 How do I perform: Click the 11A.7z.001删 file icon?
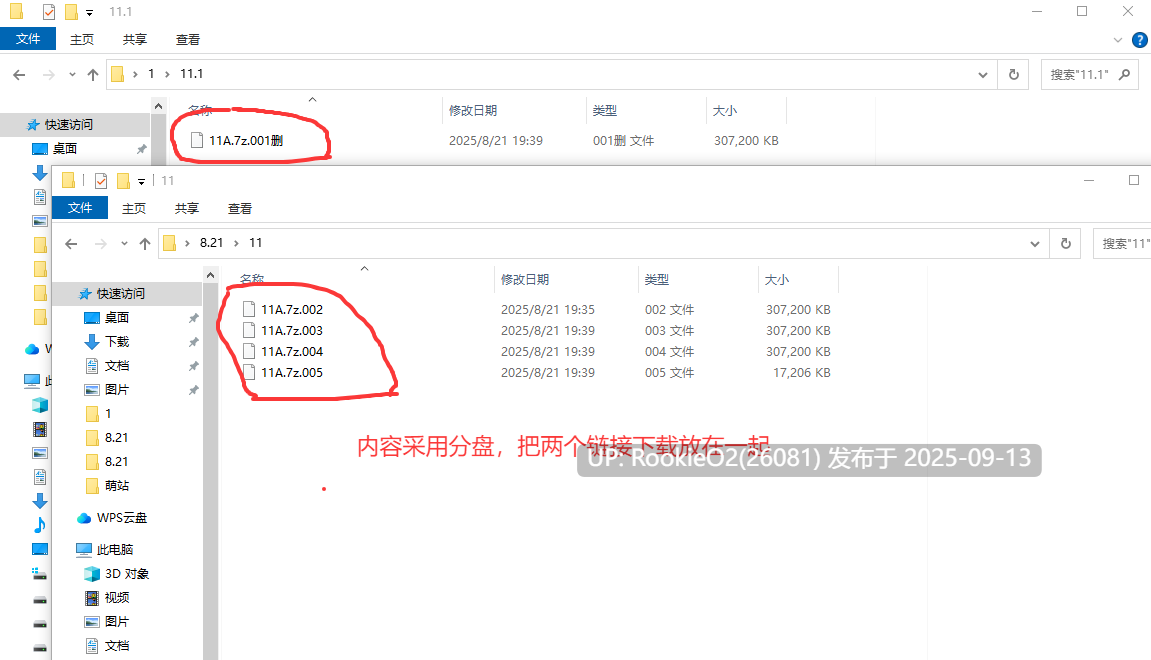pyautogui.click(x=197, y=139)
